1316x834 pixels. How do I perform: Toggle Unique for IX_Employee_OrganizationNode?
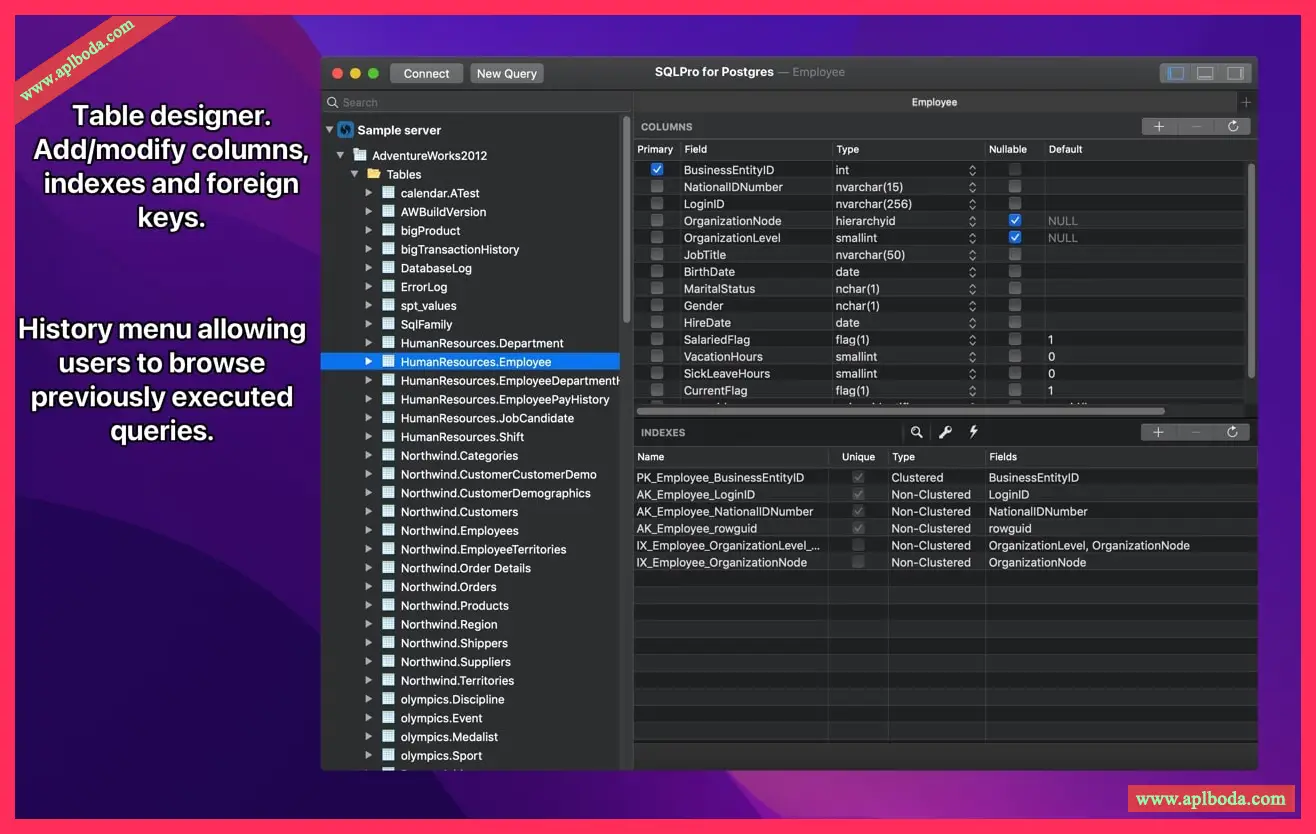tap(858, 562)
